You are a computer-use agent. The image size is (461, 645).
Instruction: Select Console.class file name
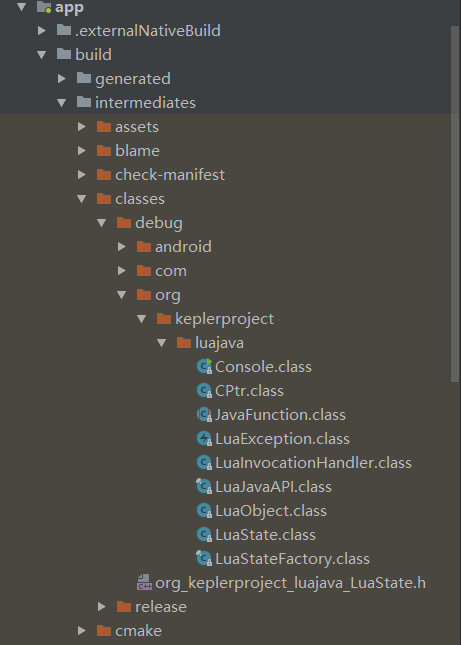pos(263,367)
